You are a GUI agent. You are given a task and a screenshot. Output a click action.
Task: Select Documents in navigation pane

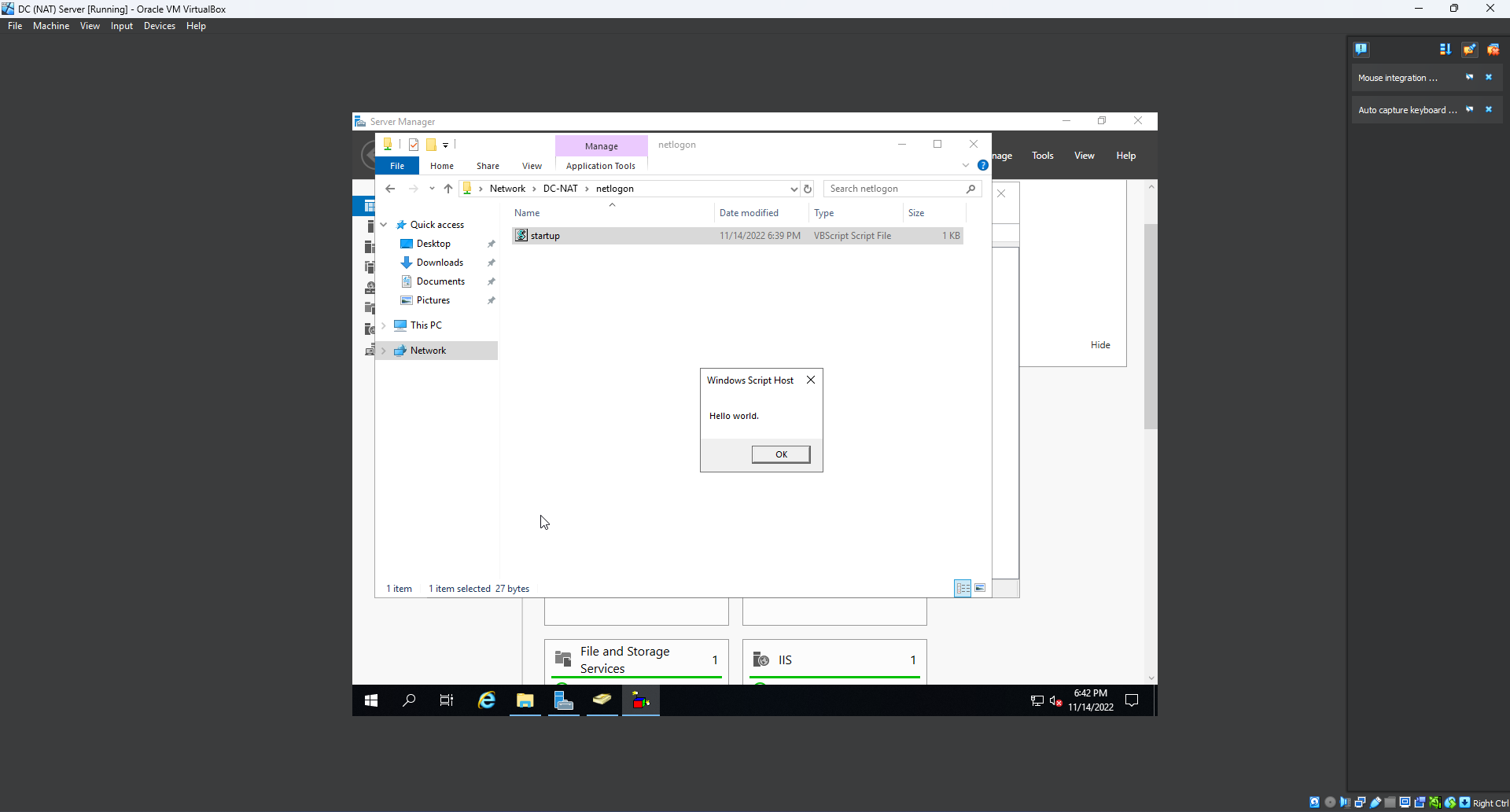point(440,281)
